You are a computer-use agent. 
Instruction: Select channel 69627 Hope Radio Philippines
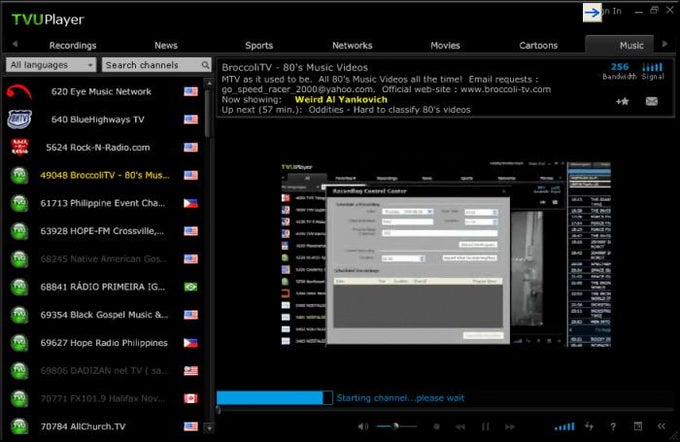[x=102, y=343]
